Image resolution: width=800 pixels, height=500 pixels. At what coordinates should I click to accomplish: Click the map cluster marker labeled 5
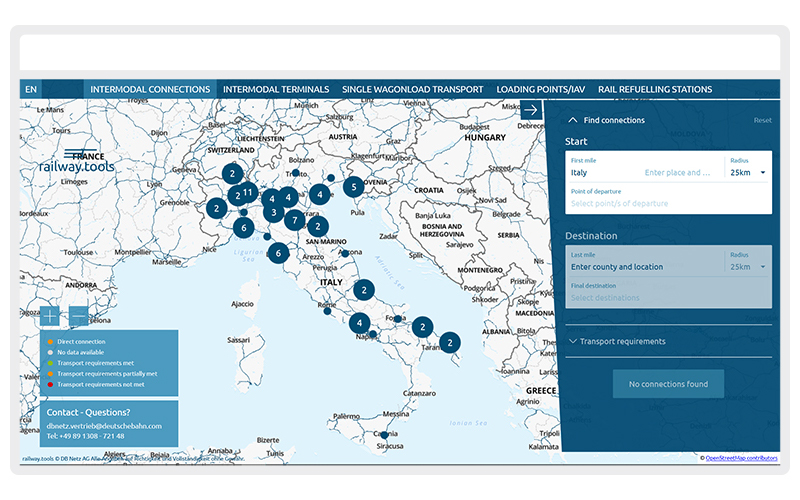pyautogui.click(x=352, y=186)
